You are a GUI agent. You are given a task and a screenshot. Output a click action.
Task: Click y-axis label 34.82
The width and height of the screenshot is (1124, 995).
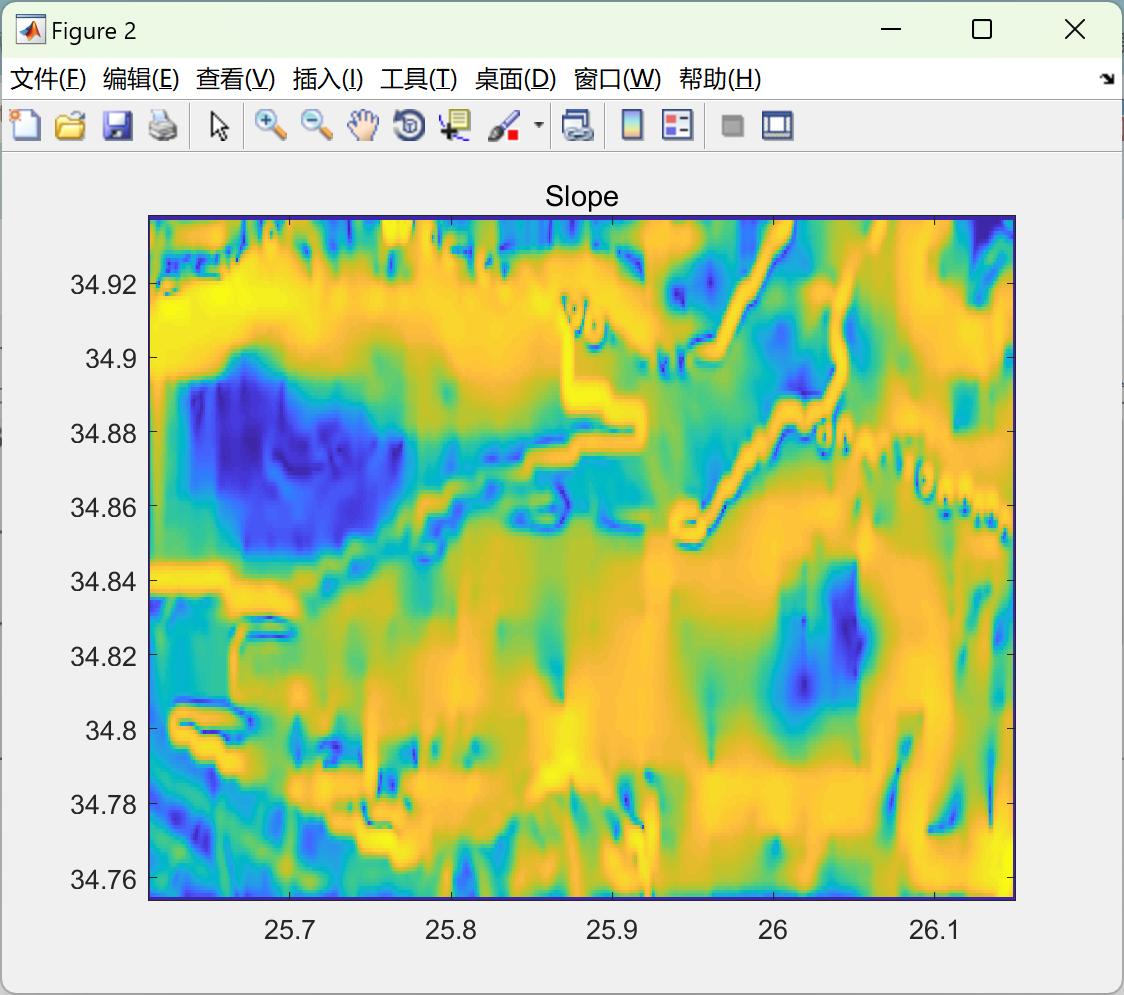[103, 656]
